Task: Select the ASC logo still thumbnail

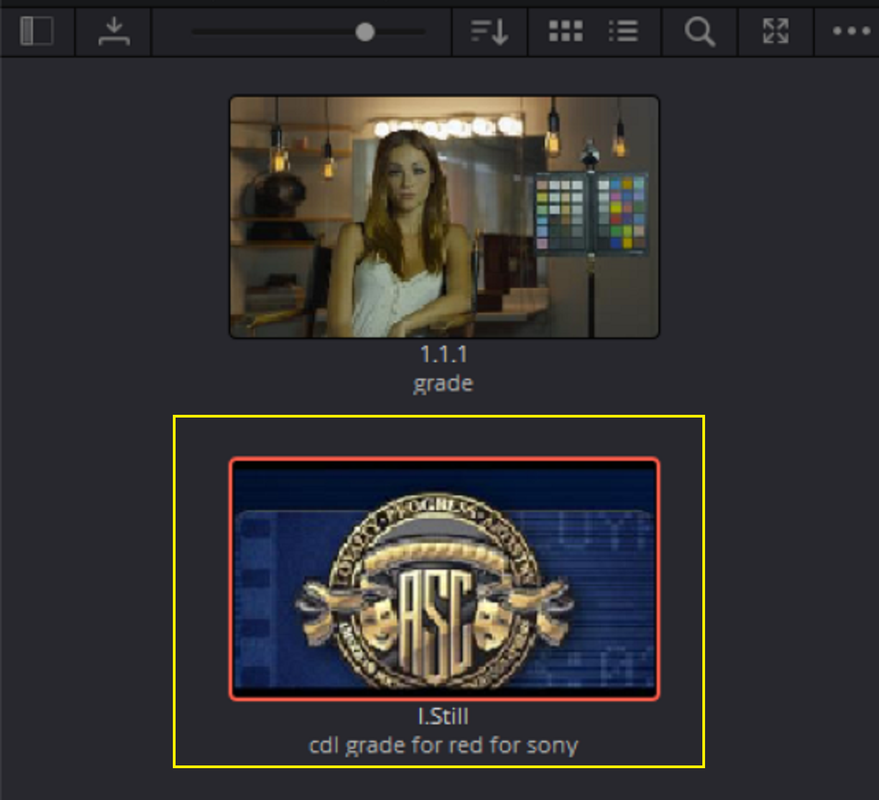Action: (444, 579)
